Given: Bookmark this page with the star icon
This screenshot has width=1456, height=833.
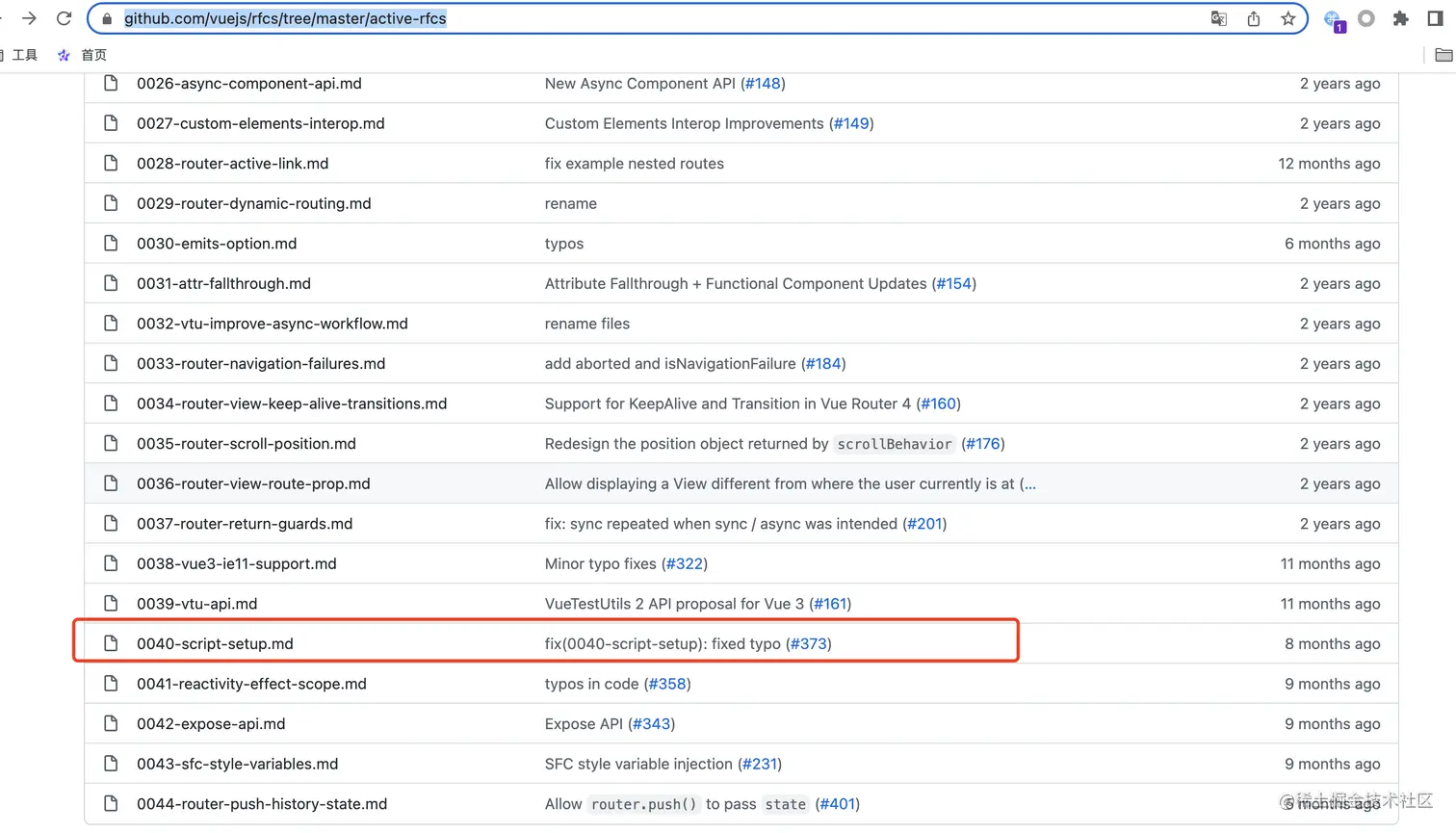Looking at the screenshot, I should pyautogui.click(x=1287, y=18).
